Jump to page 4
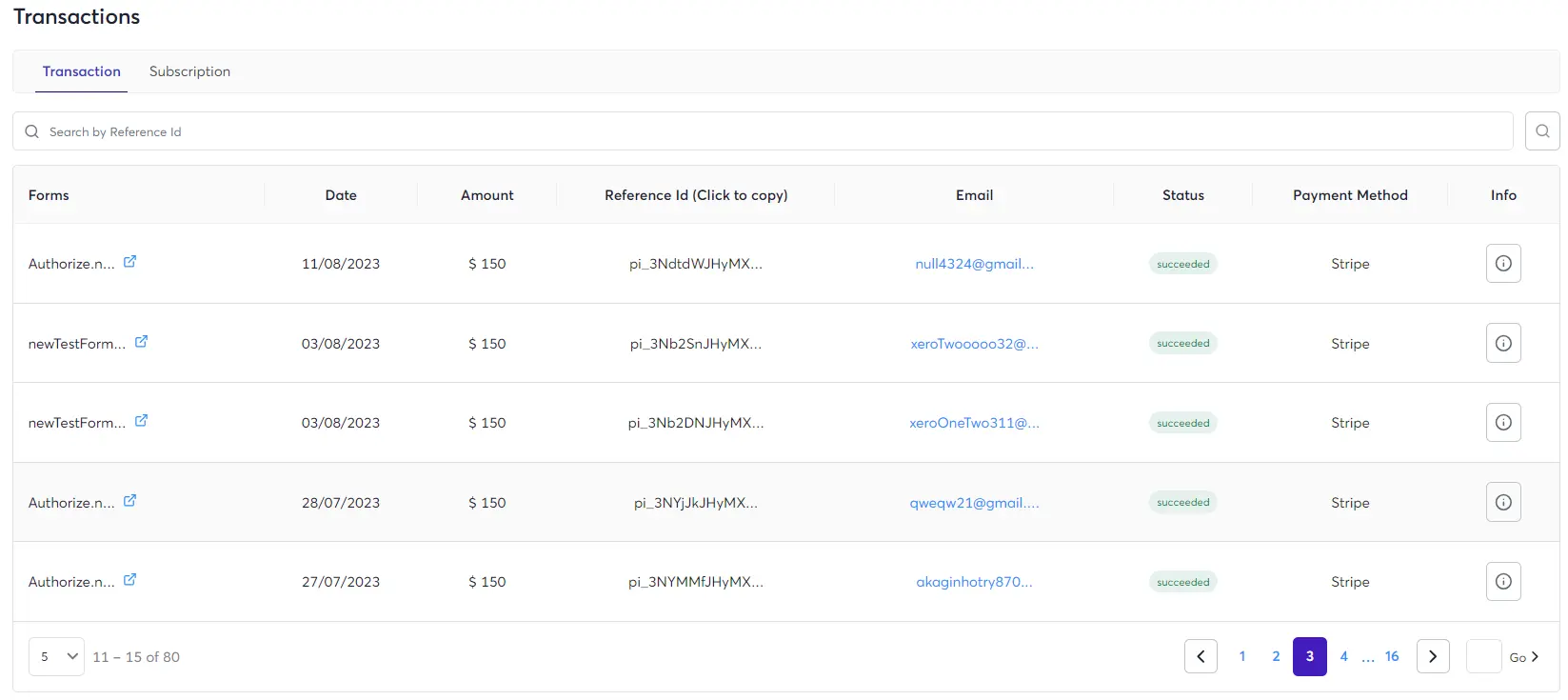The height and width of the screenshot is (700, 1568). [x=1344, y=656]
